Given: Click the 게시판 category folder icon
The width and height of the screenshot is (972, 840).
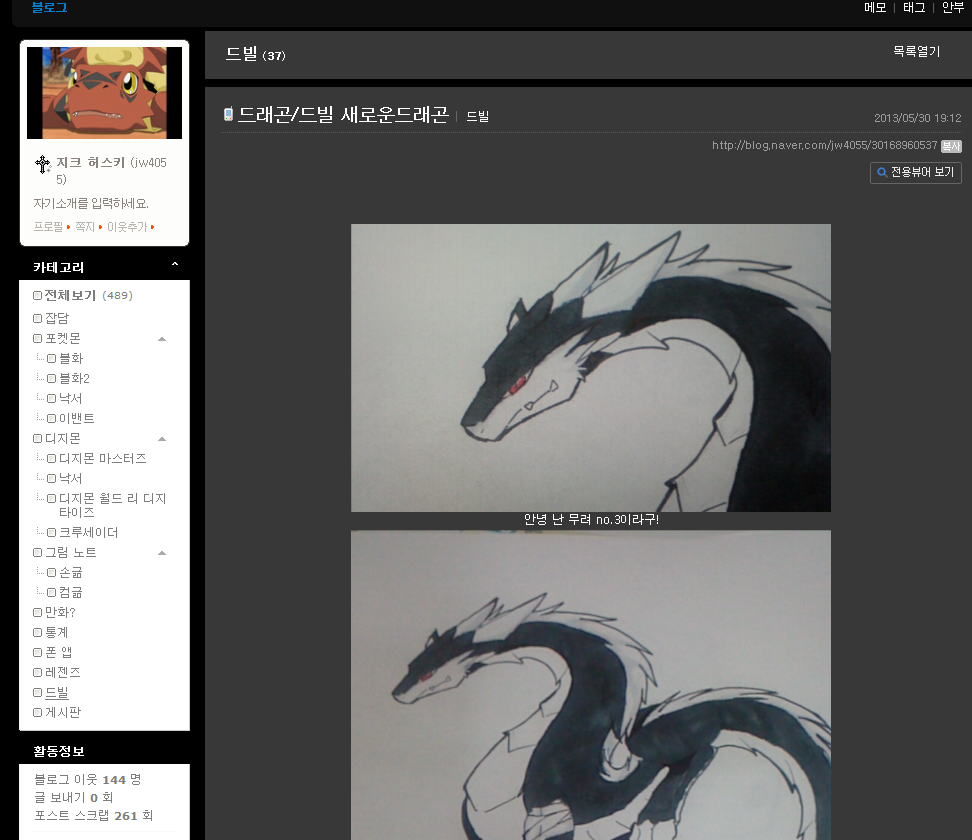Looking at the screenshot, I should (x=38, y=713).
